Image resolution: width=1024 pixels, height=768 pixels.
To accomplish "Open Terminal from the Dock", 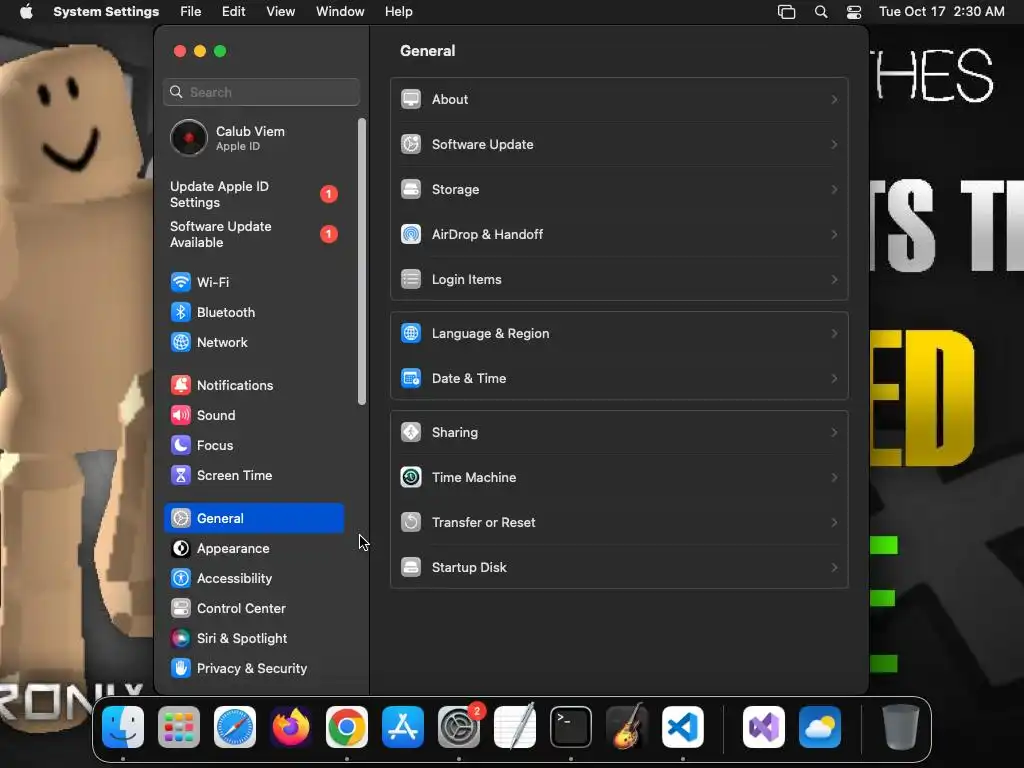I will [571, 727].
